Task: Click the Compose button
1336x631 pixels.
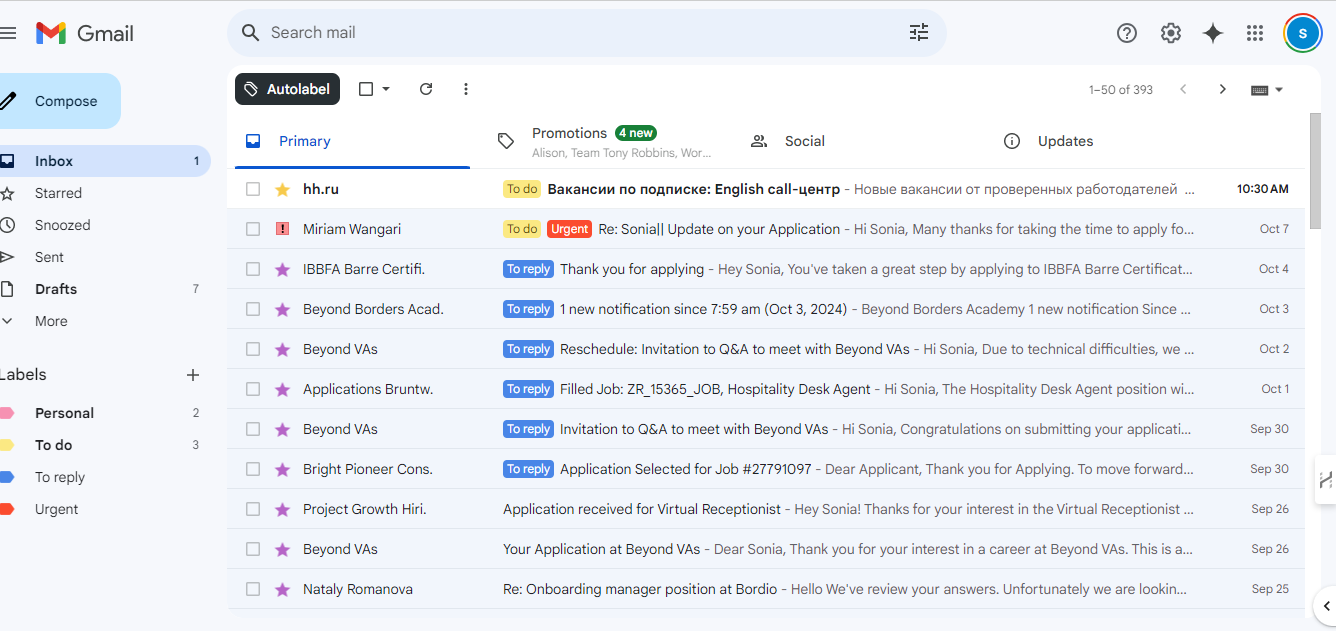Action: tap(62, 101)
